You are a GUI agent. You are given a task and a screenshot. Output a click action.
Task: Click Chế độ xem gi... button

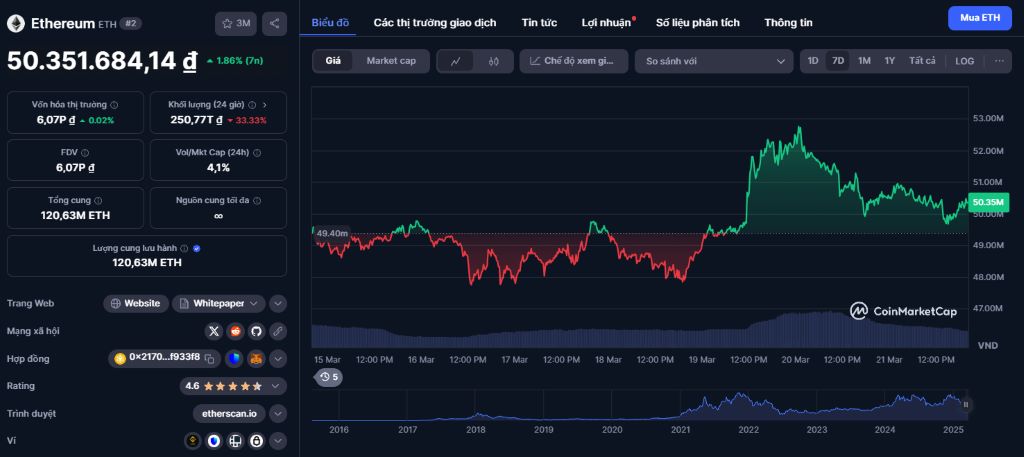click(573, 61)
